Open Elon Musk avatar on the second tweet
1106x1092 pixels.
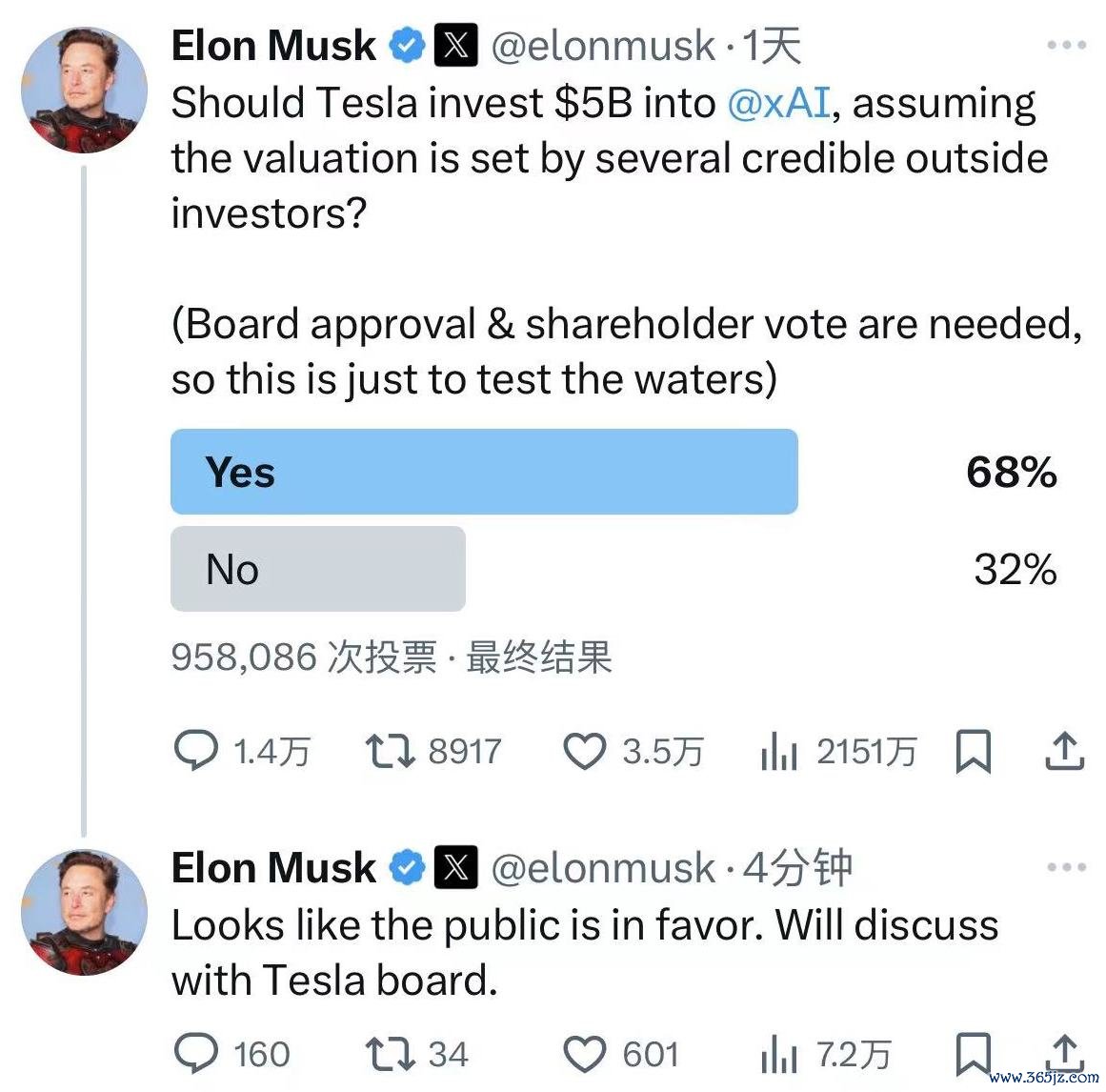(x=85, y=912)
